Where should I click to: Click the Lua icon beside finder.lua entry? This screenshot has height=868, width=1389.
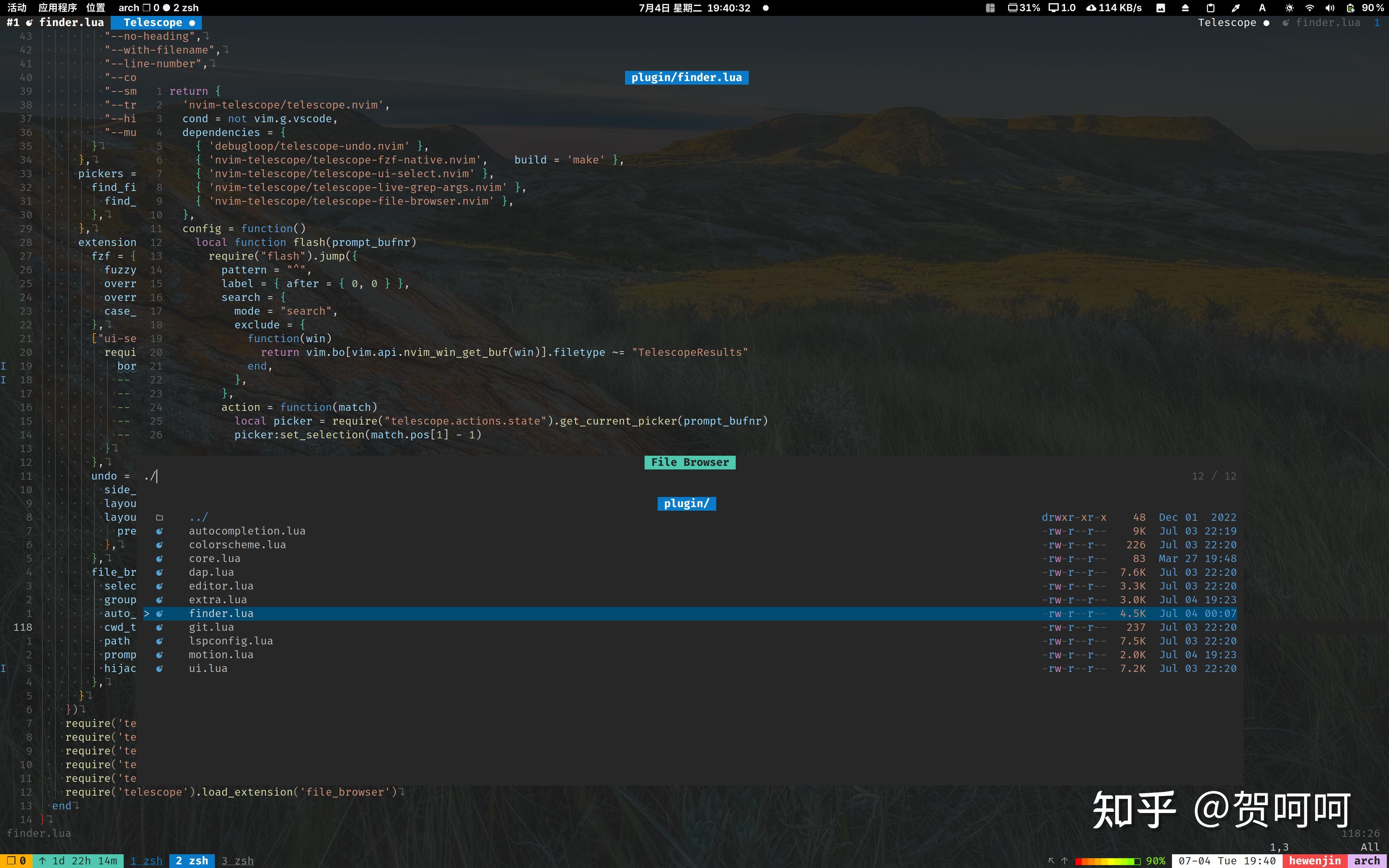click(160, 614)
